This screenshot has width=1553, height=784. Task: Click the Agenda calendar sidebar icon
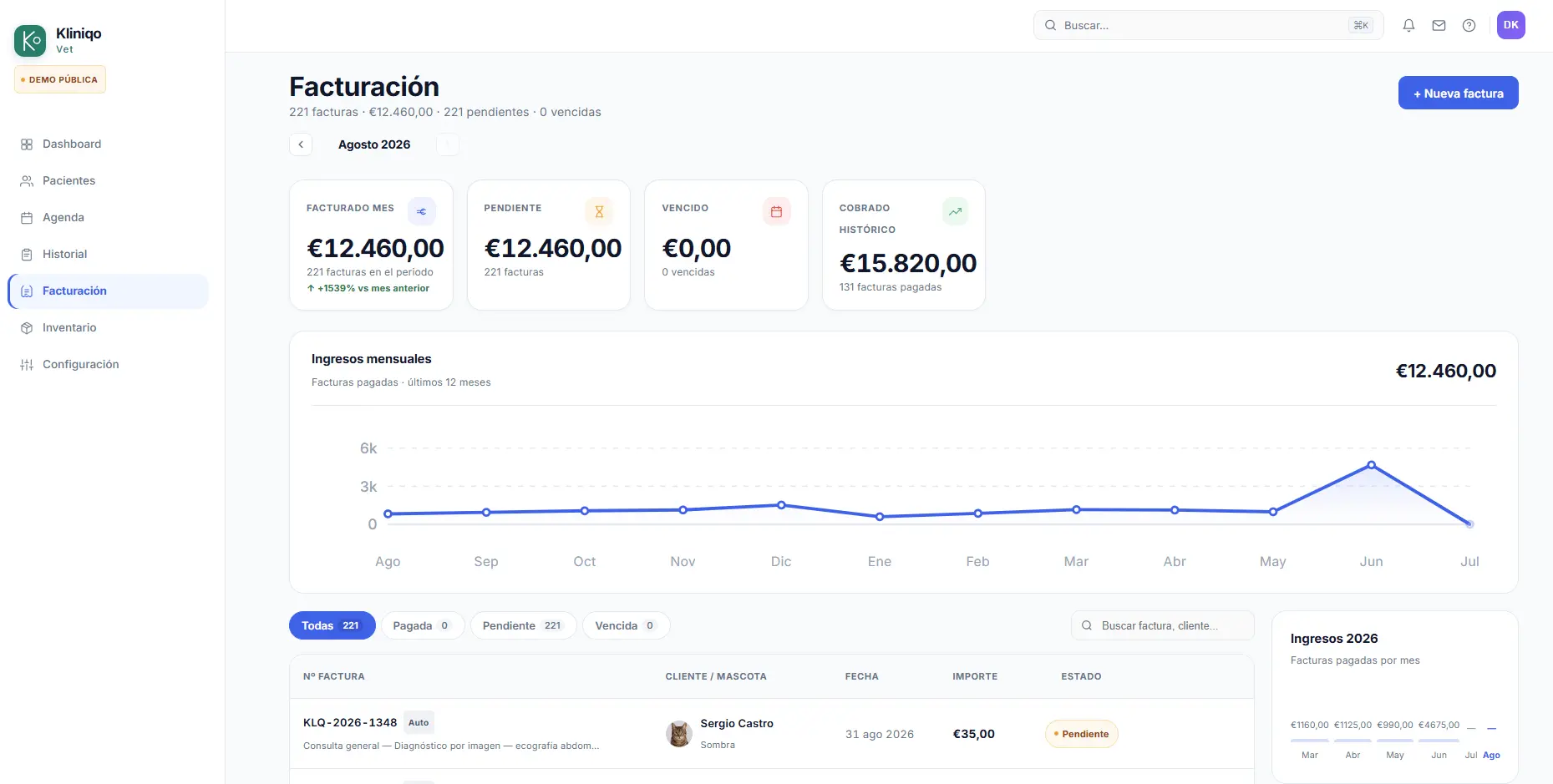pos(27,218)
